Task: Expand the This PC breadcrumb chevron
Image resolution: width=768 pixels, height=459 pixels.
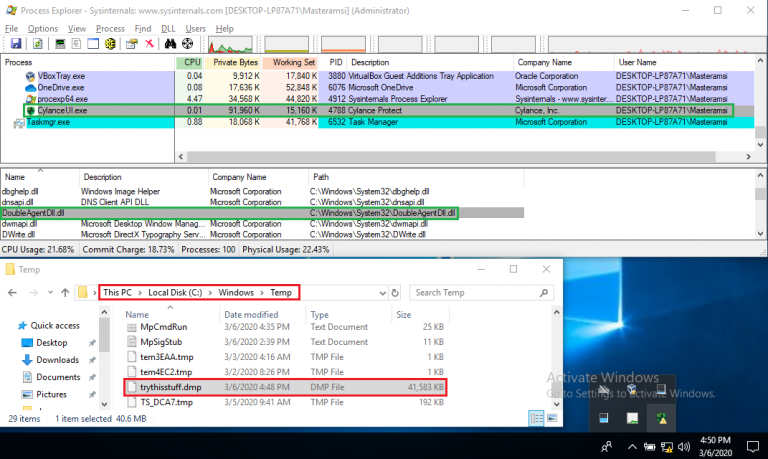Action: click(x=142, y=293)
